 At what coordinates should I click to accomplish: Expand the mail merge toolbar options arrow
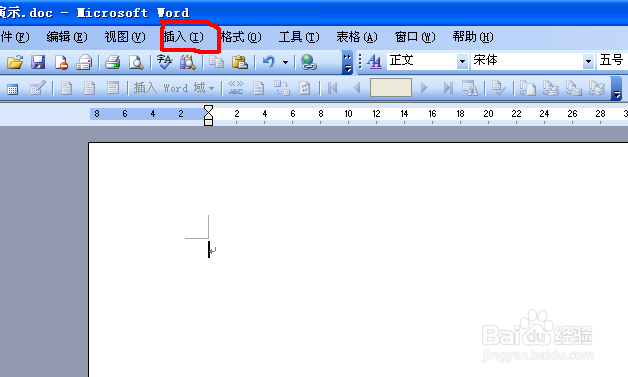click(x=617, y=89)
